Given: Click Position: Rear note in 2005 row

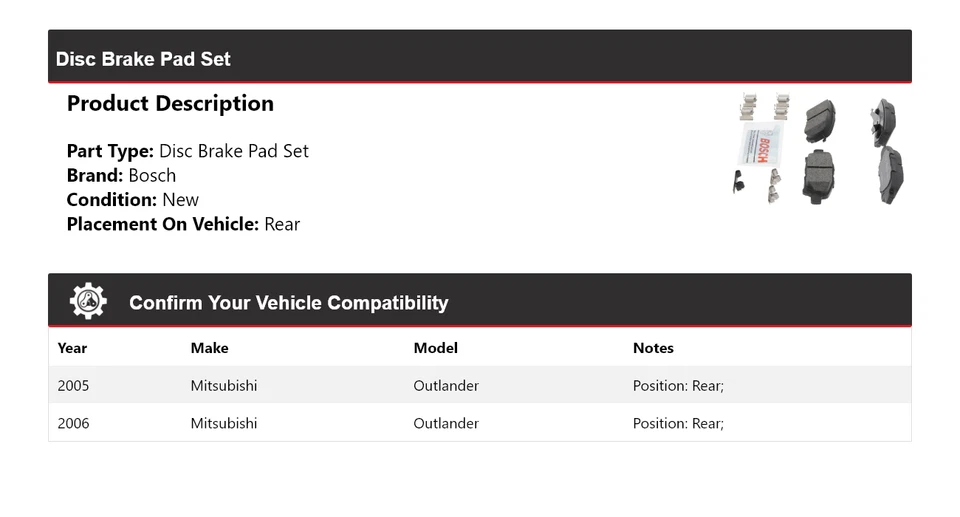Looking at the screenshot, I should coord(678,385).
